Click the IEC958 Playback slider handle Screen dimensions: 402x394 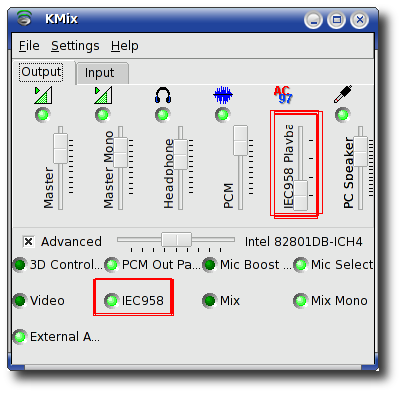(300, 196)
